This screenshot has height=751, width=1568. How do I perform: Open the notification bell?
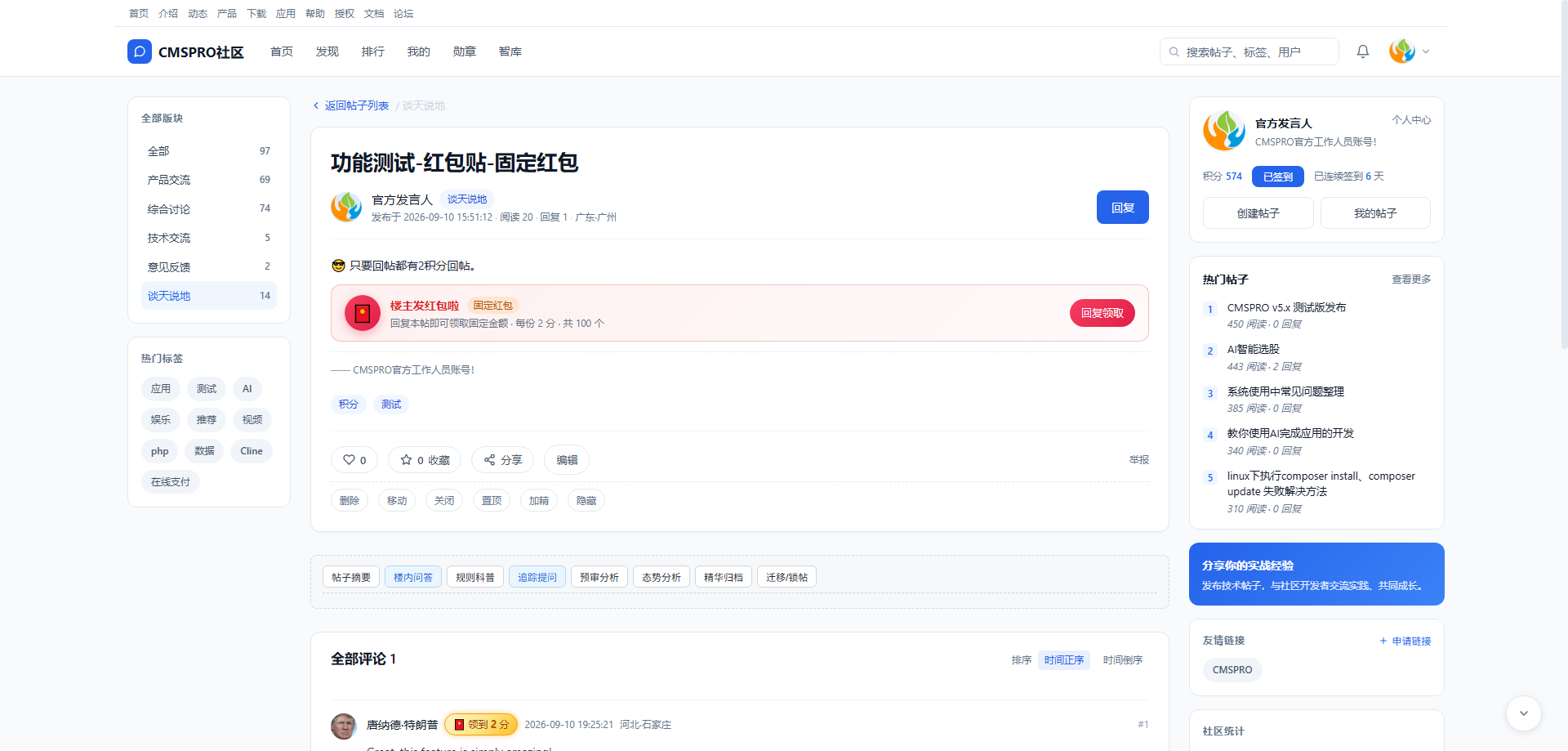coord(1363,51)
